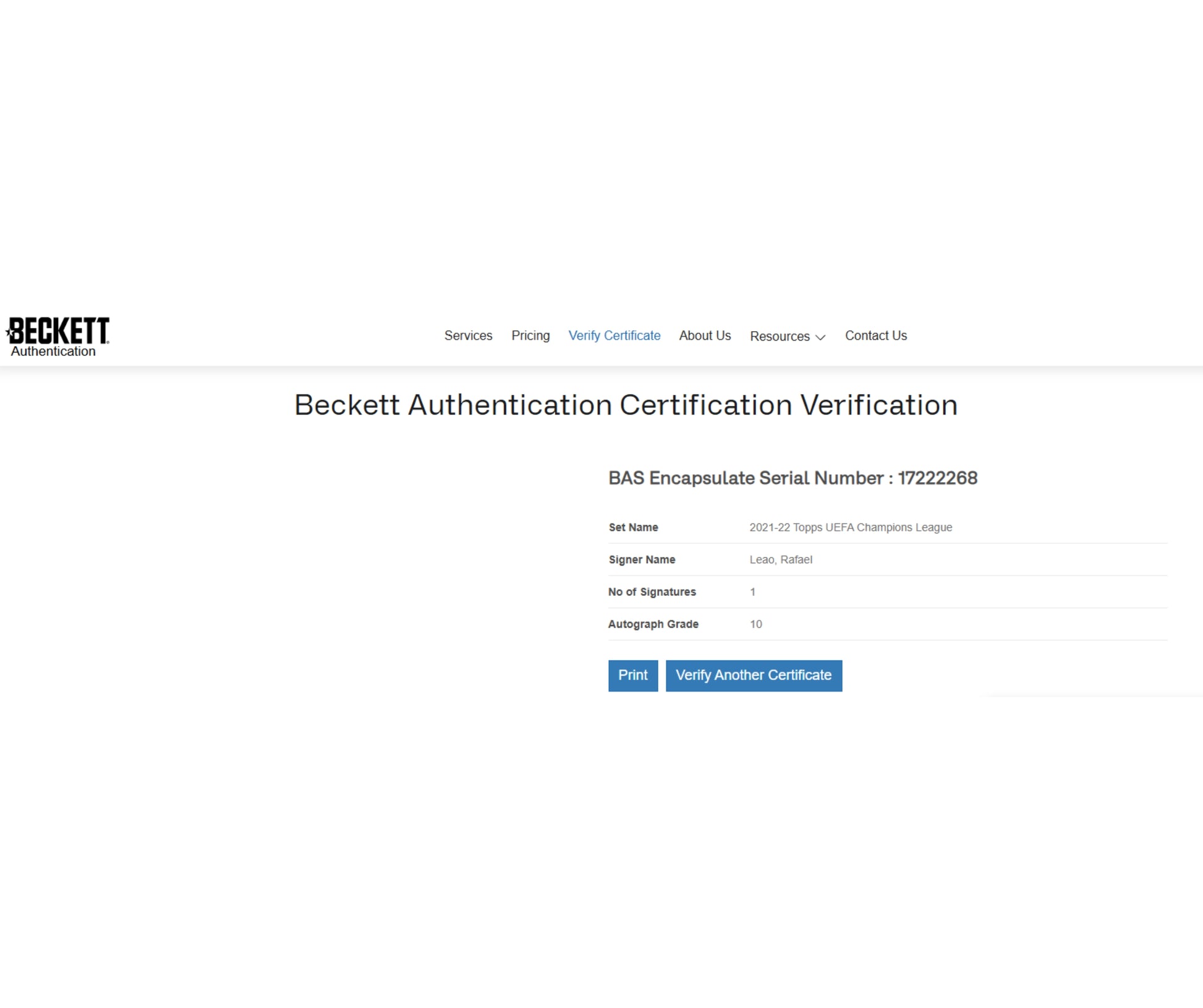Click the BAS Encapsulate Serial Number heading
The image size is (1203, 1008).
(x=793, y=478)
